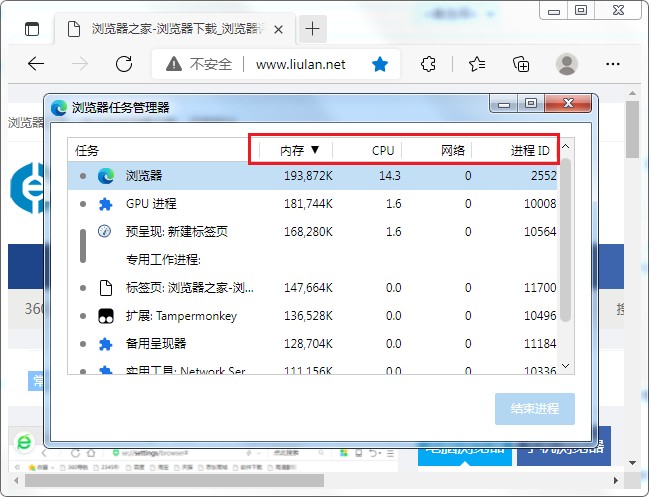The image size is (649, 497).
Task: Click the 不安全 security warning icon
Action: coord(174,64)
